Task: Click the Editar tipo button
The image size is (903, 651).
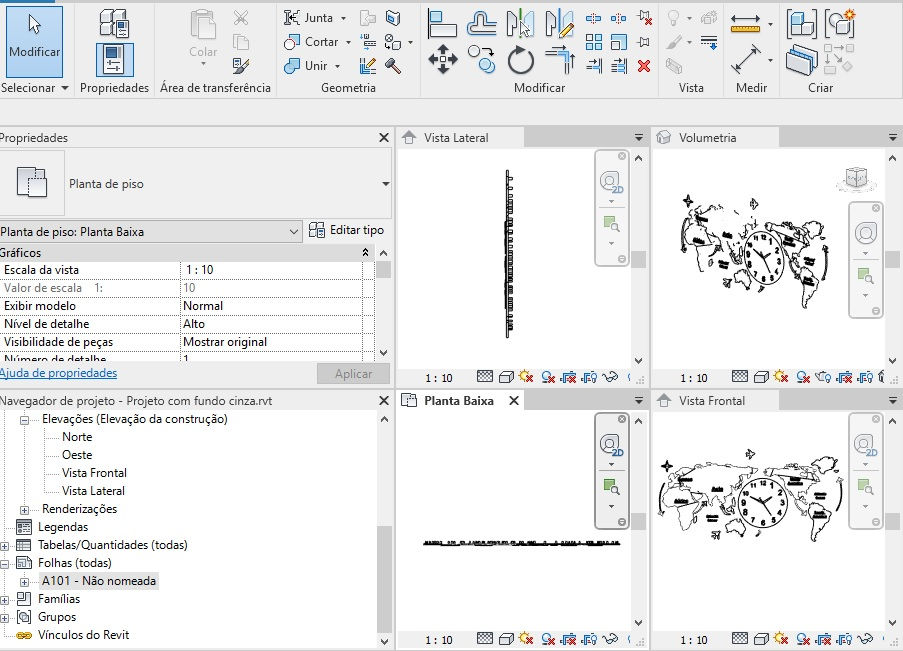Action: tap(346, 230)
